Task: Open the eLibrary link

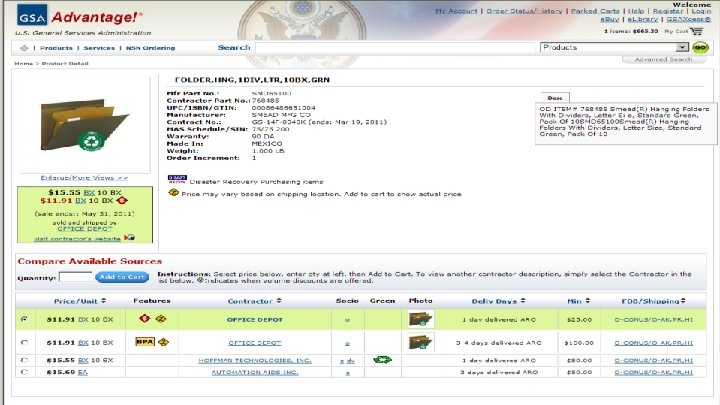Action: [x=642, y=19]
